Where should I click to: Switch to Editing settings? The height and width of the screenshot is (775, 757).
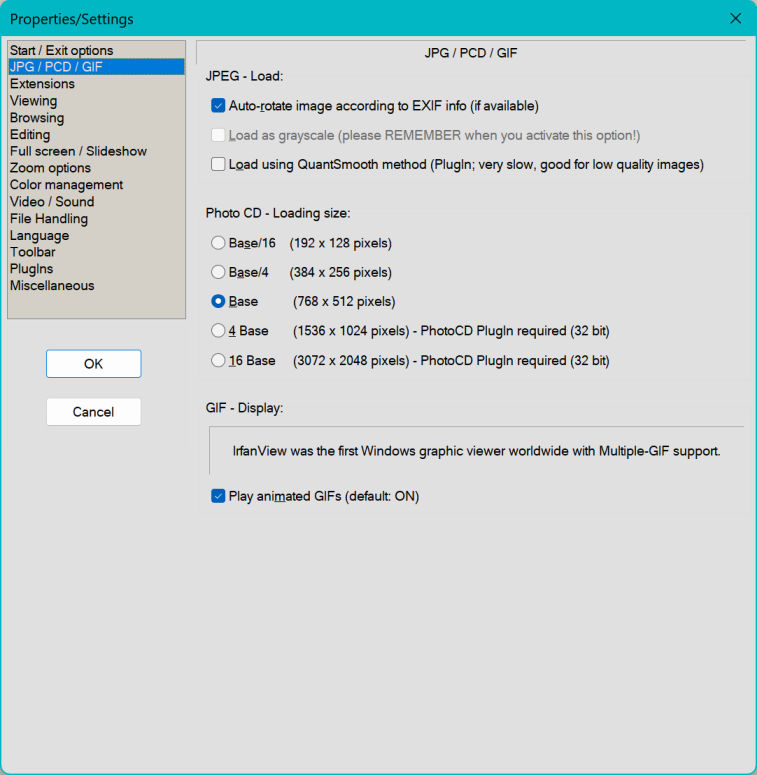(x=30, y=134)
